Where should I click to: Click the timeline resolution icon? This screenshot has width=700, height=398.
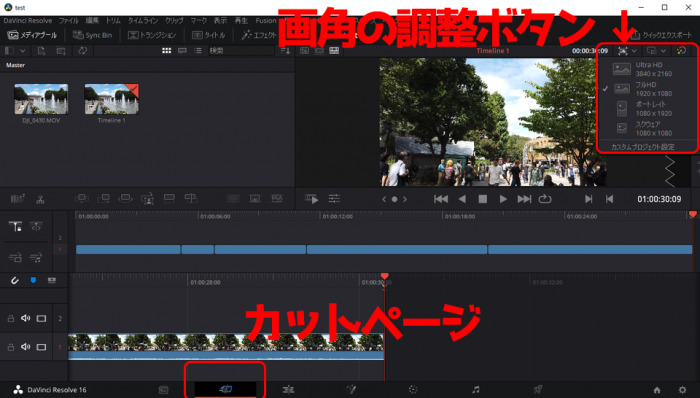[x=623, y=51]
